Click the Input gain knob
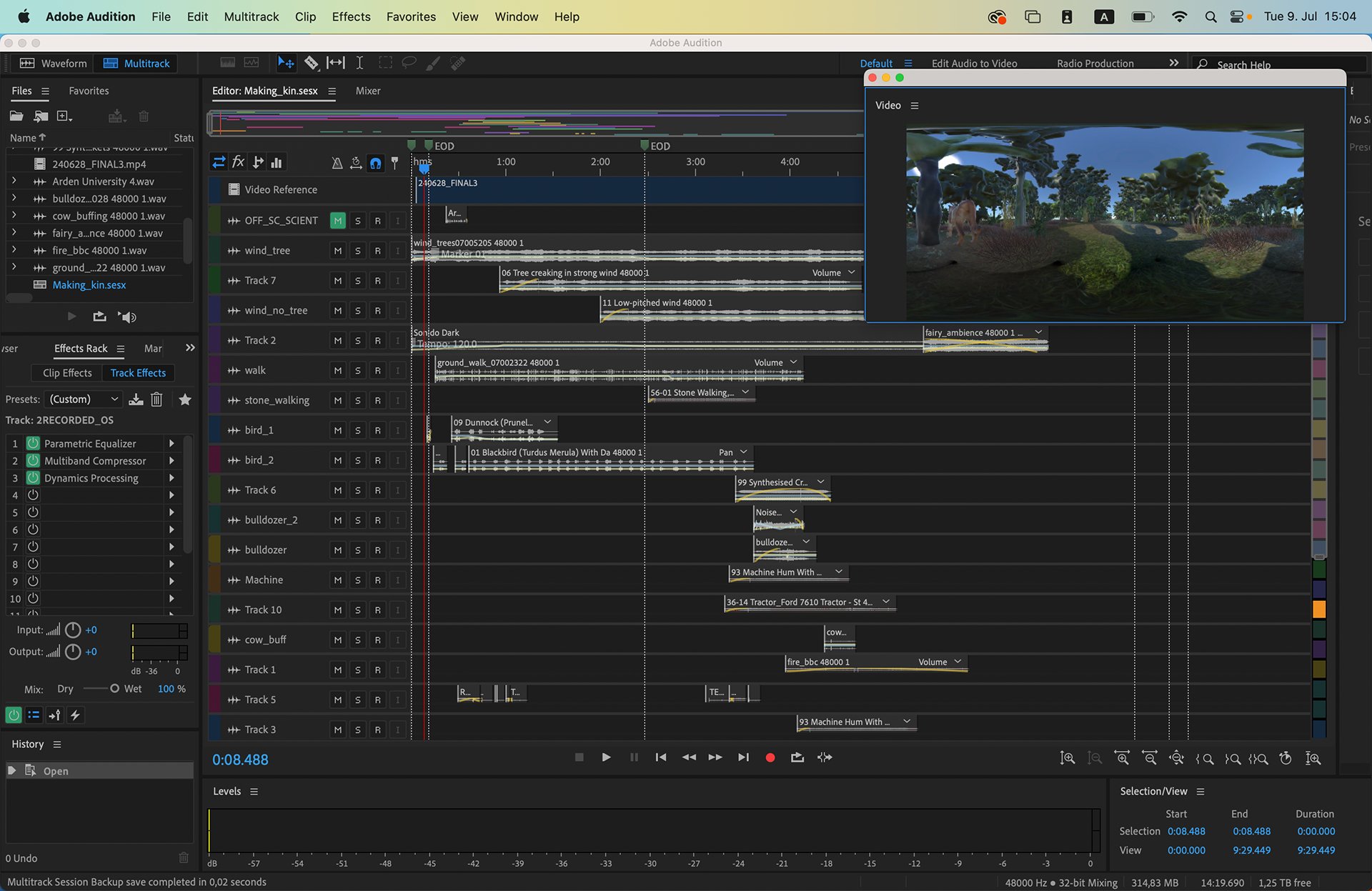This screenshot has height=891, width=1372. [x=73, y=629]
